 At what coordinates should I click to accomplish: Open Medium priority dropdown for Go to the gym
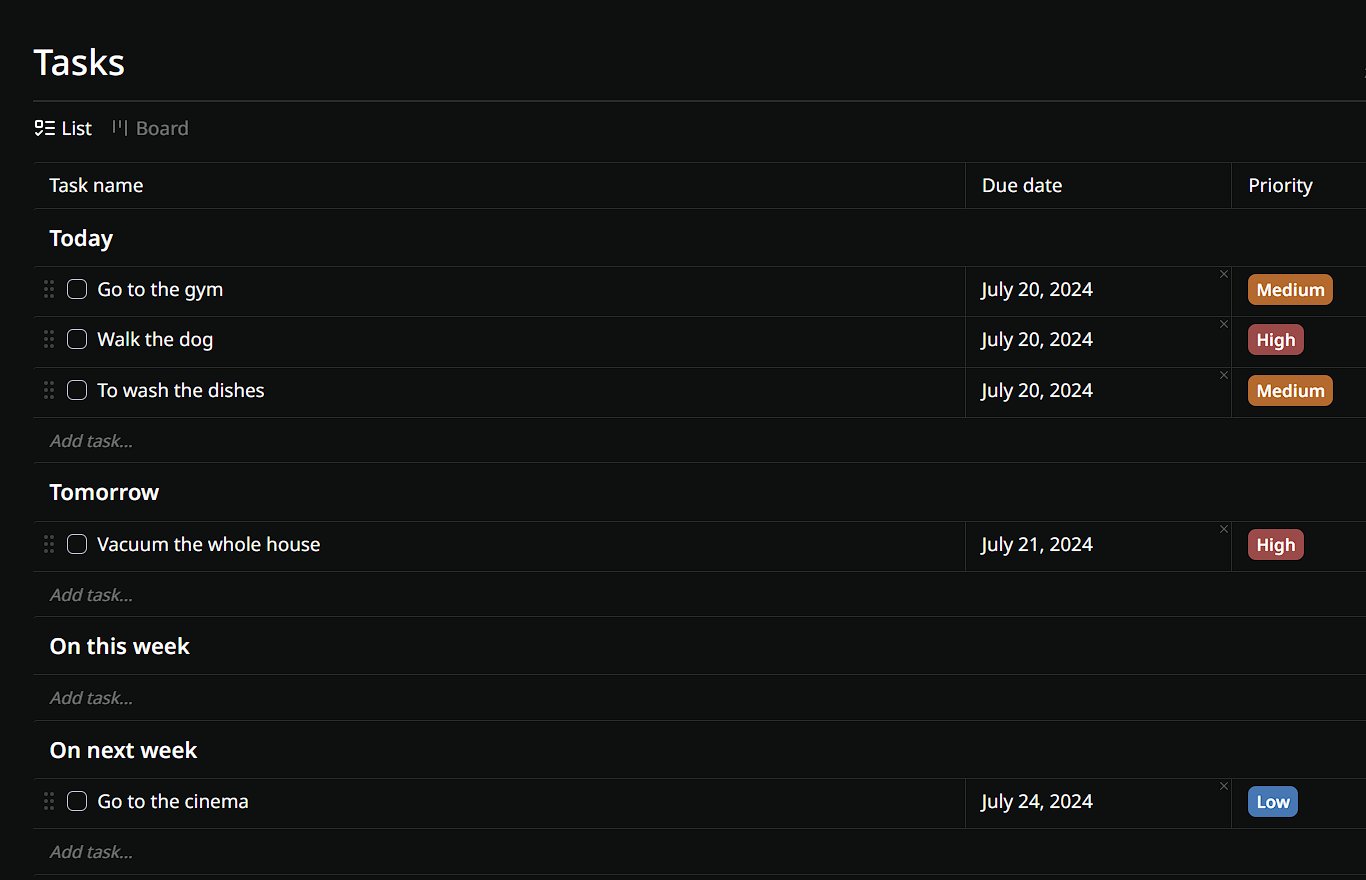tap(1290, 290)
